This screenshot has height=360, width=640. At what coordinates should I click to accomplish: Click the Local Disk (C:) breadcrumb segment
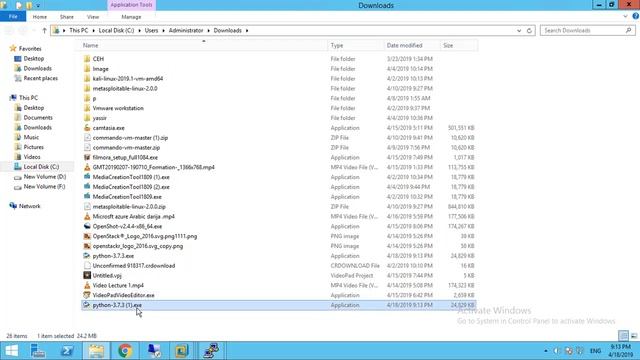click(x=116, y=31)
